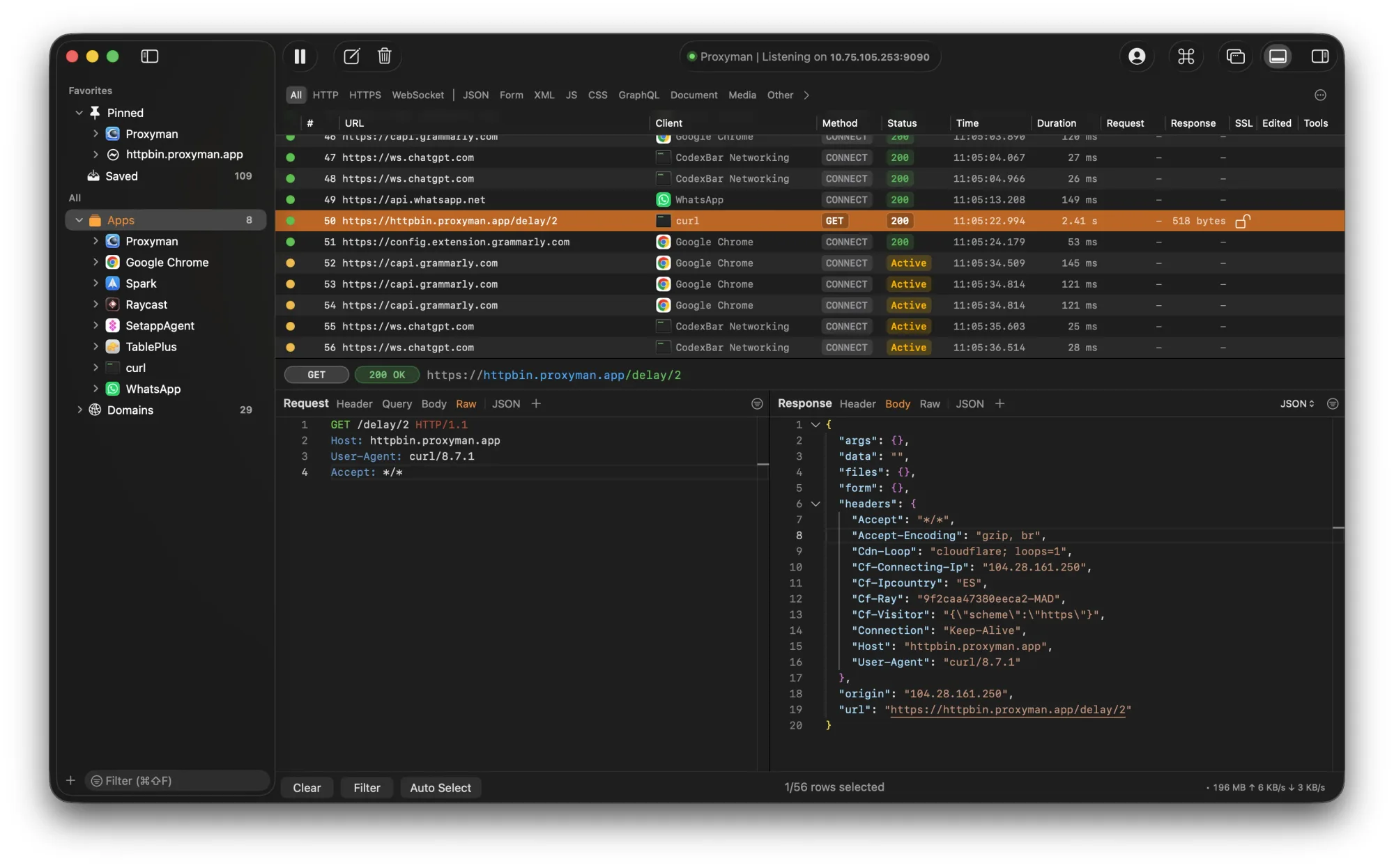The image size is (1394, 868).
Task: Pause traffic recording
Action: point(300,56)
